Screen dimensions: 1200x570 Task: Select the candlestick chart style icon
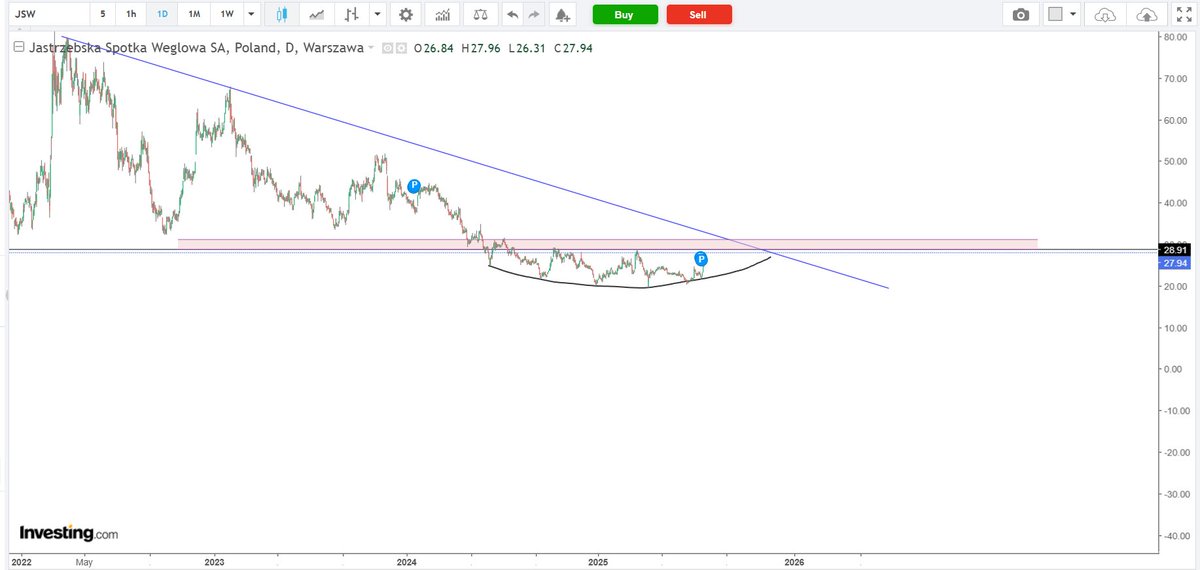click(x=282, y=15)
